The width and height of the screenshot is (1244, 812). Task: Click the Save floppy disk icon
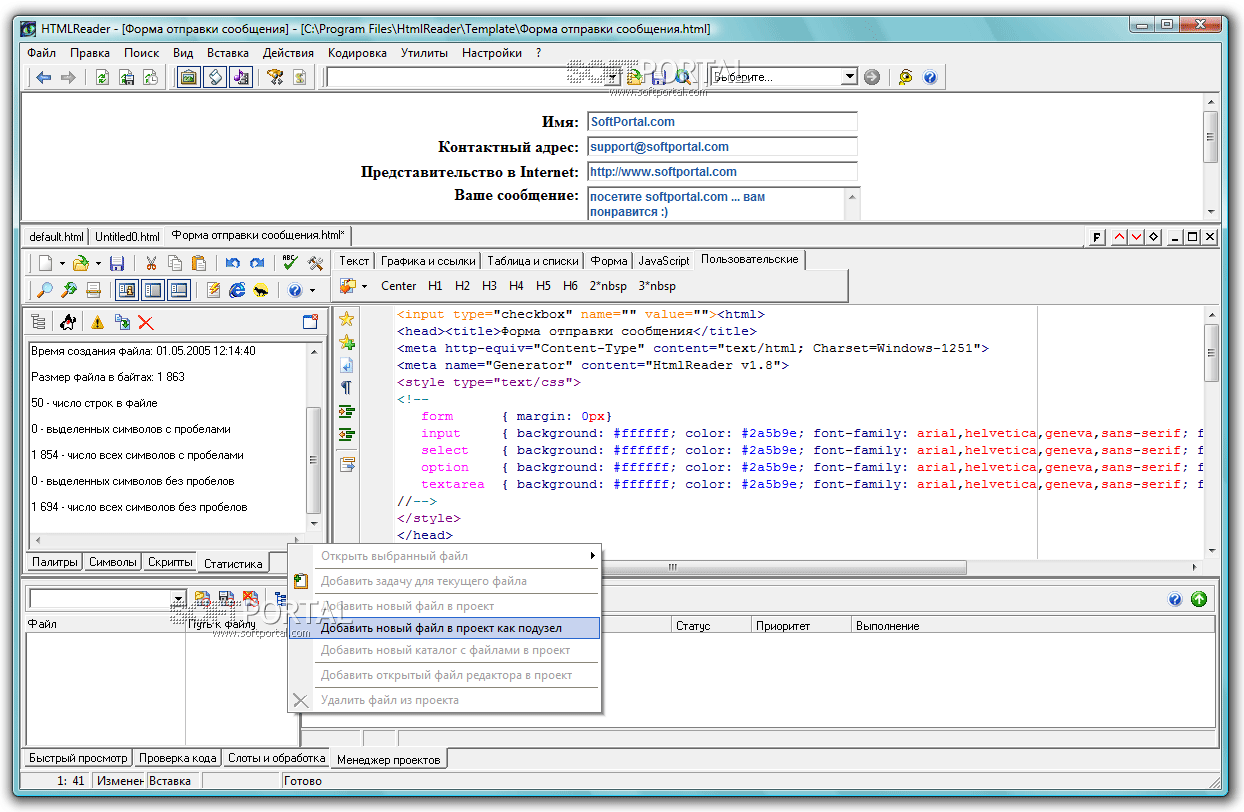tap(117, 263)
